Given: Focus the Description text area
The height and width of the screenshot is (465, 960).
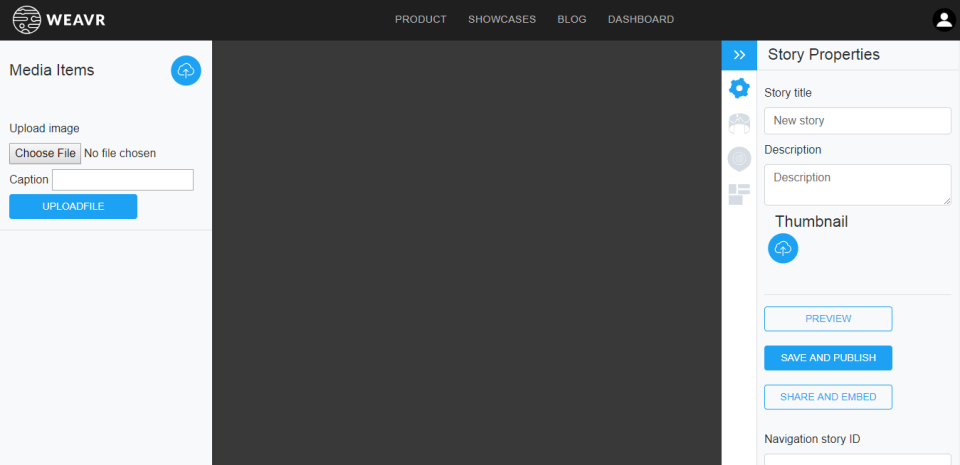Looking at the screenshot, I should [858, 185].
